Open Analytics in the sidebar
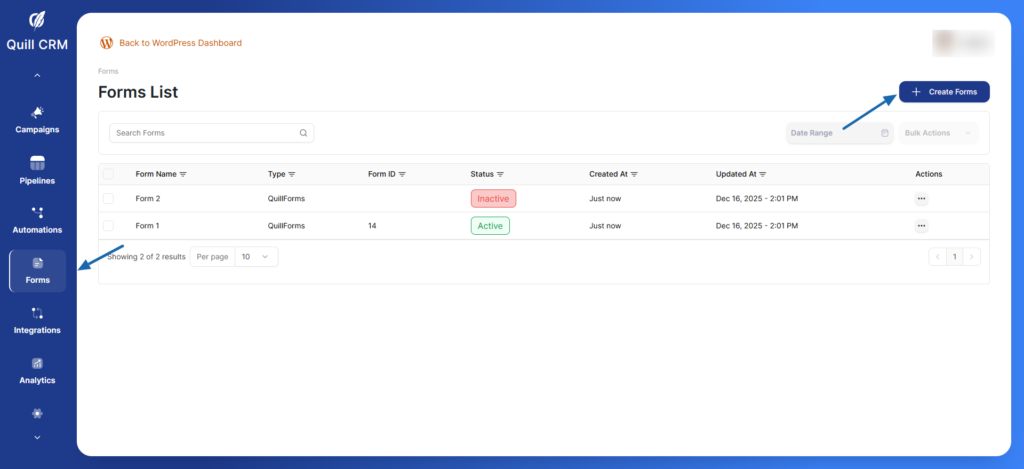 click(37, 370)
